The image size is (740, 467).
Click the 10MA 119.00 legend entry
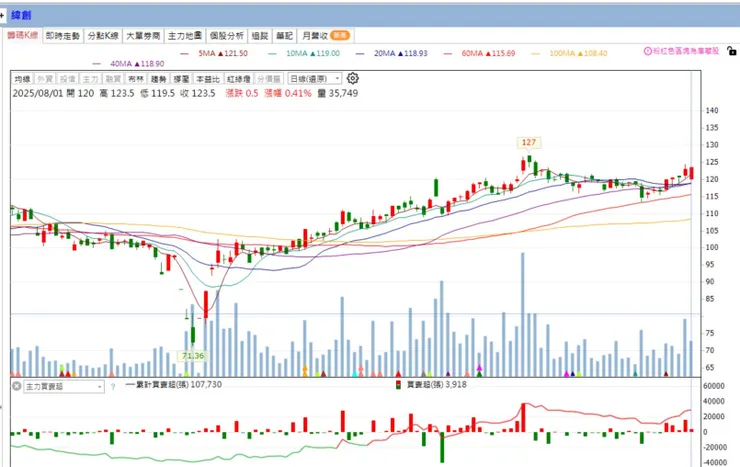coord(304,53)
